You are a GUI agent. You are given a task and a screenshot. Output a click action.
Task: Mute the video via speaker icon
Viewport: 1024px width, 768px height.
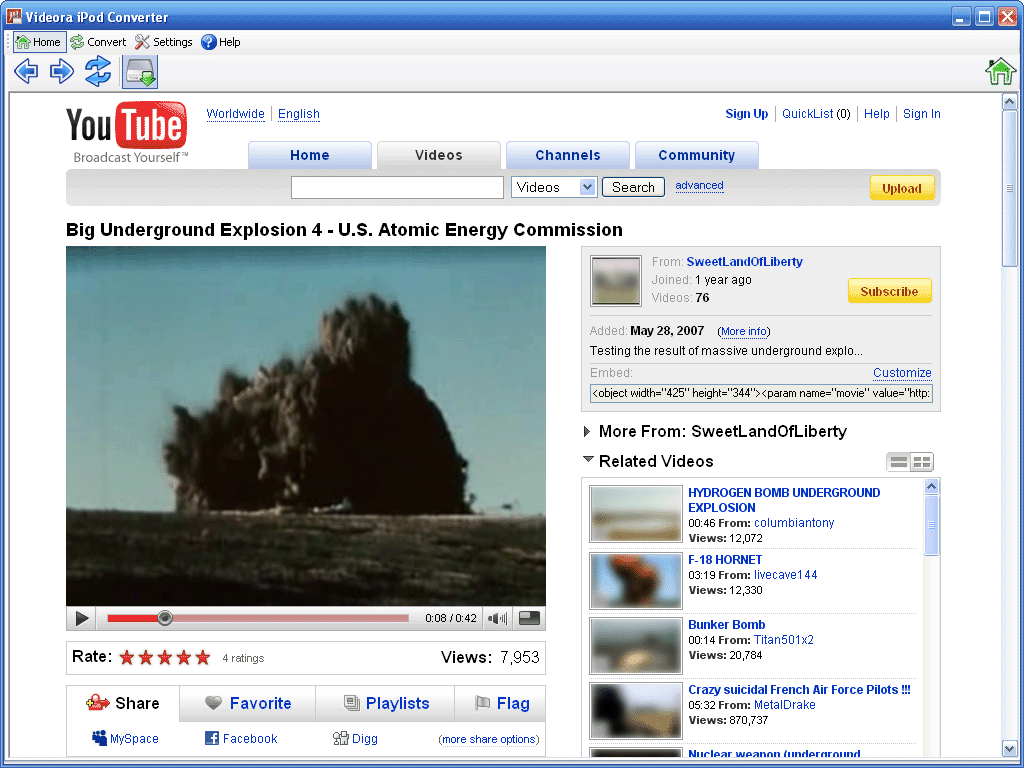(498, 618)
